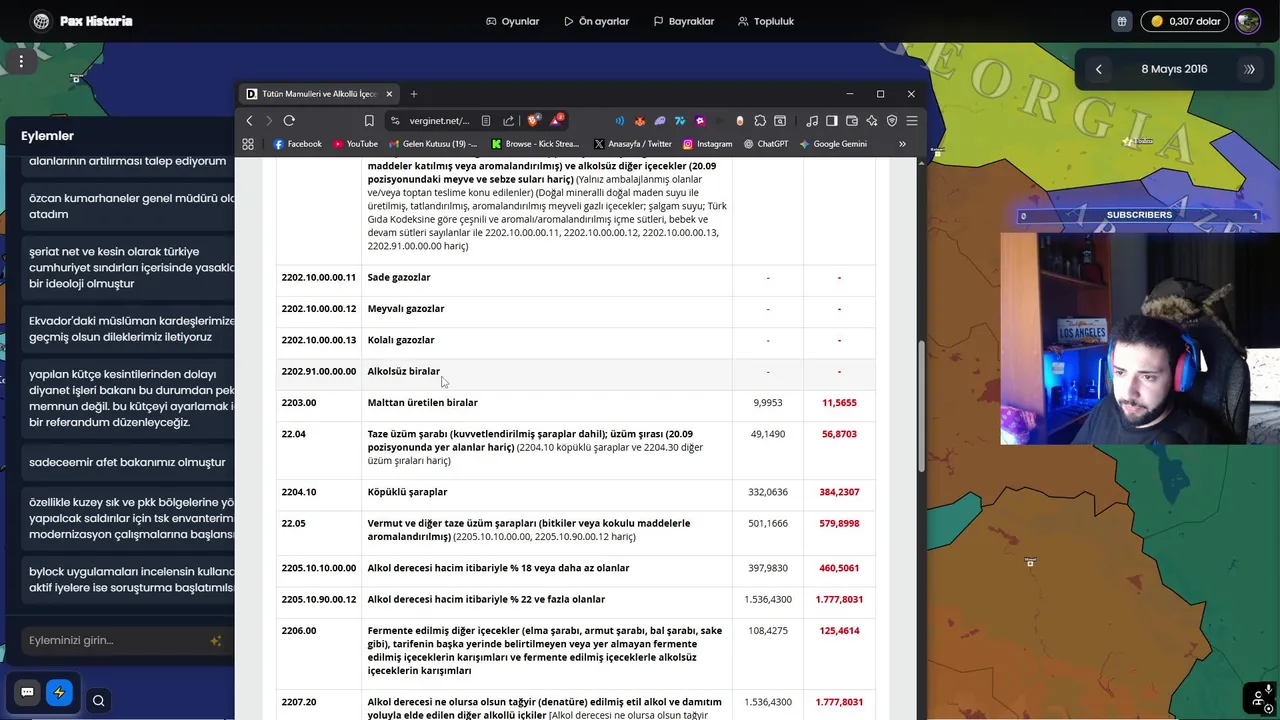Open the Instagram bookmark
Viewport: 1280px width, 720px height.
707,144
